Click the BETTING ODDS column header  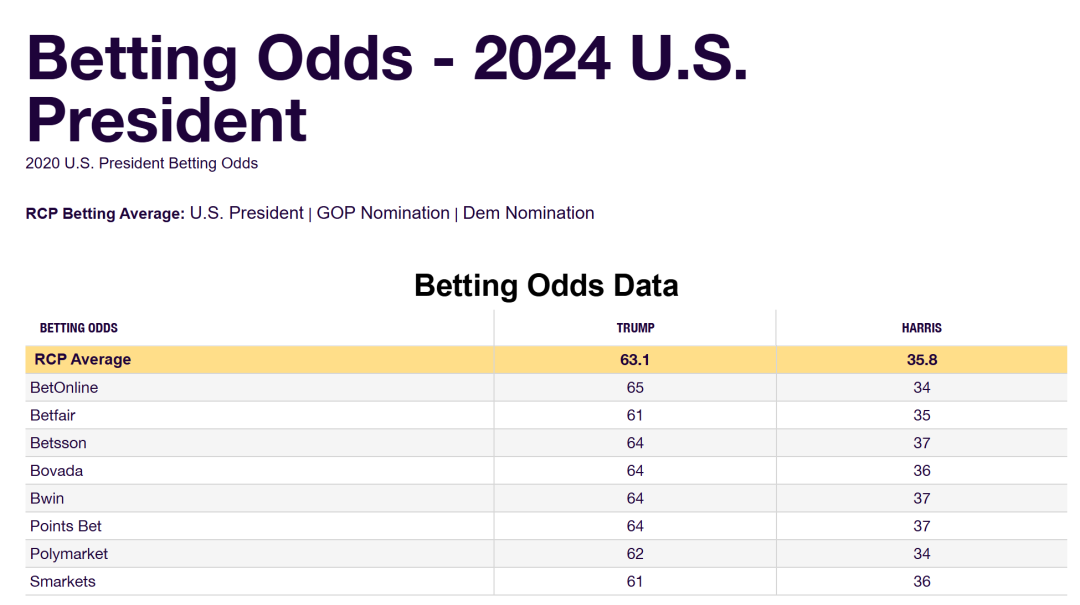(79, 328)
